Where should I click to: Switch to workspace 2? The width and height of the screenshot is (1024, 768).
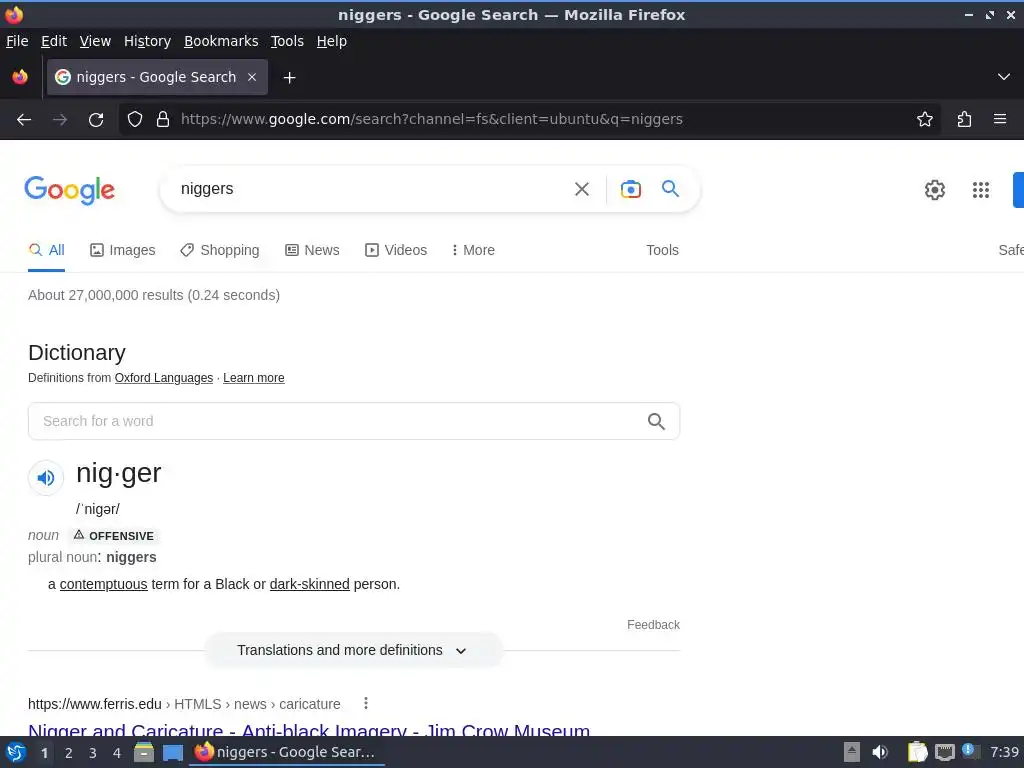click(x=69, y=753)
